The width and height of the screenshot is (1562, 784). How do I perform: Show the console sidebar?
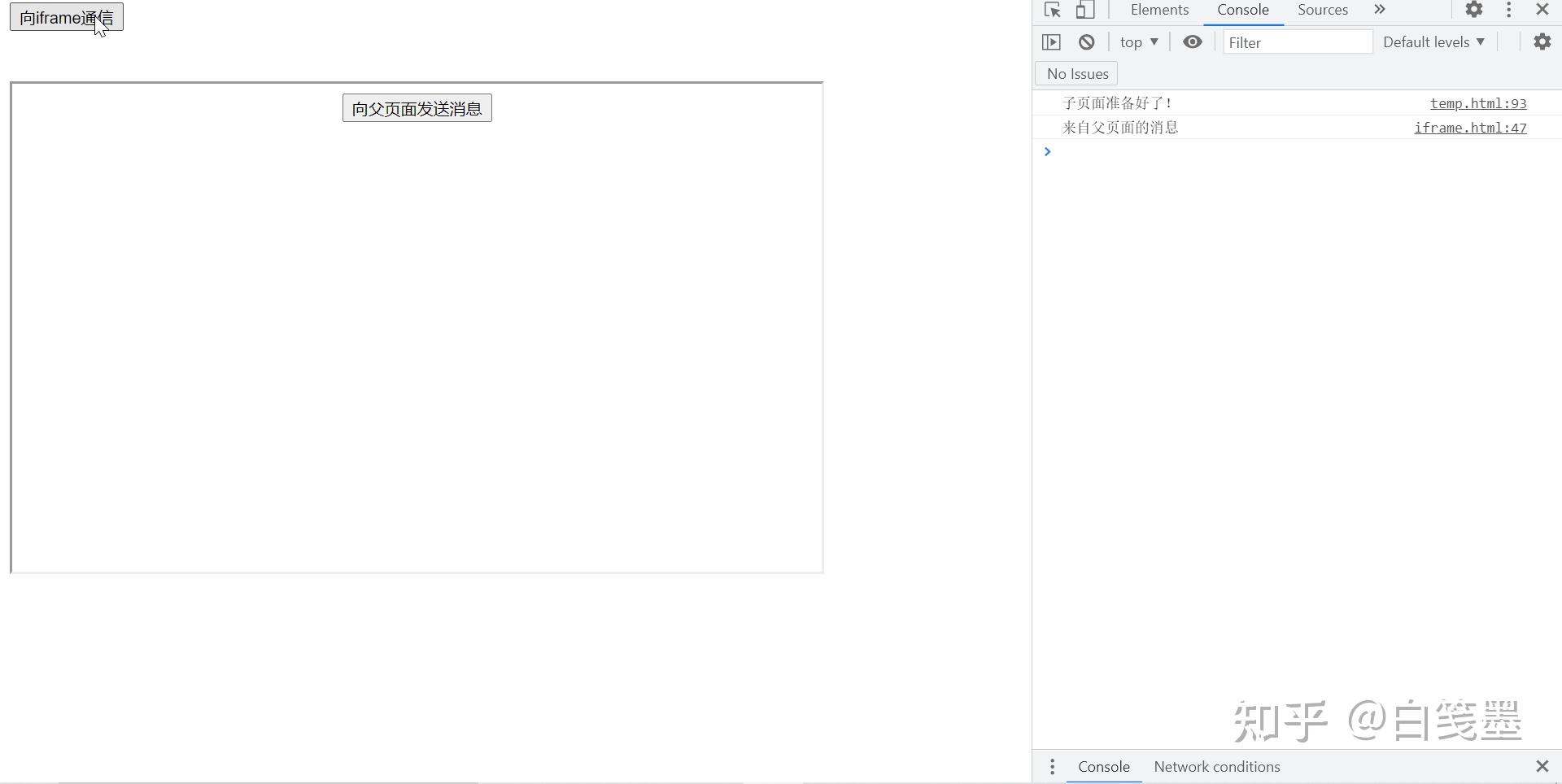(1052, 42)
